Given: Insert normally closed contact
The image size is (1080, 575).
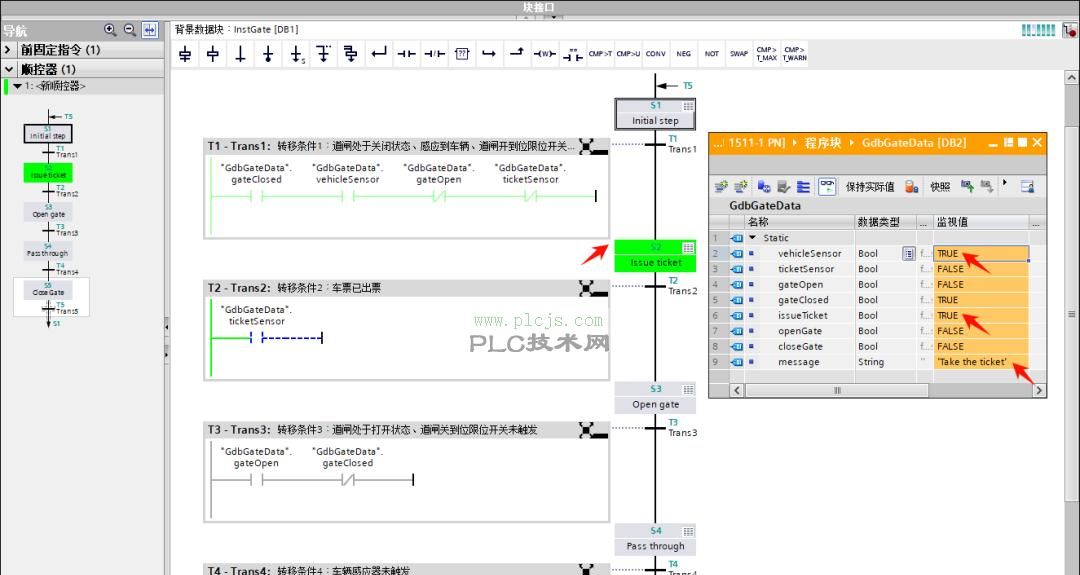Looking at the screenshot, I should click(x=434, y=54).
